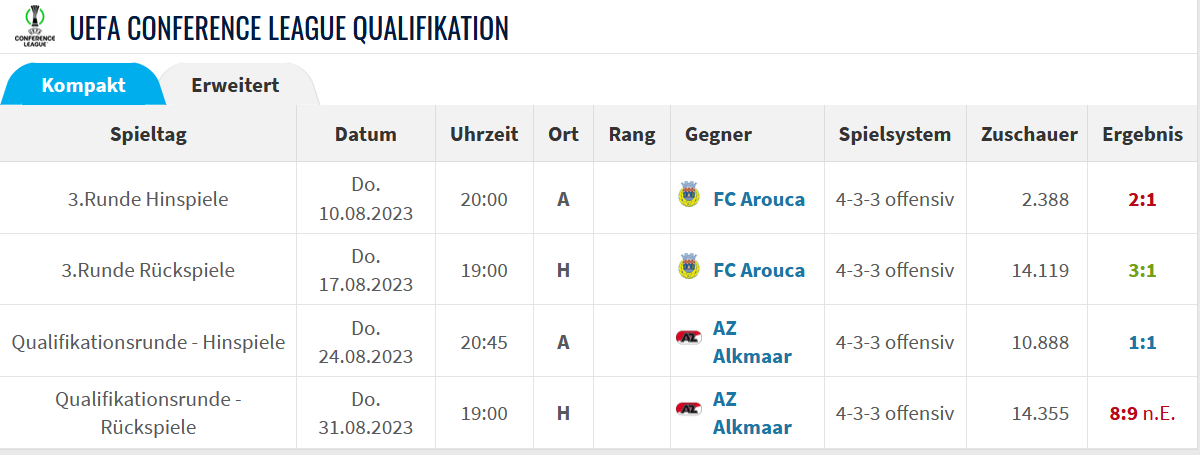Open FC Arouca link for the 17.08.2023 match
The width and height of the screenshot is (1200, 455).
[759, 270]
